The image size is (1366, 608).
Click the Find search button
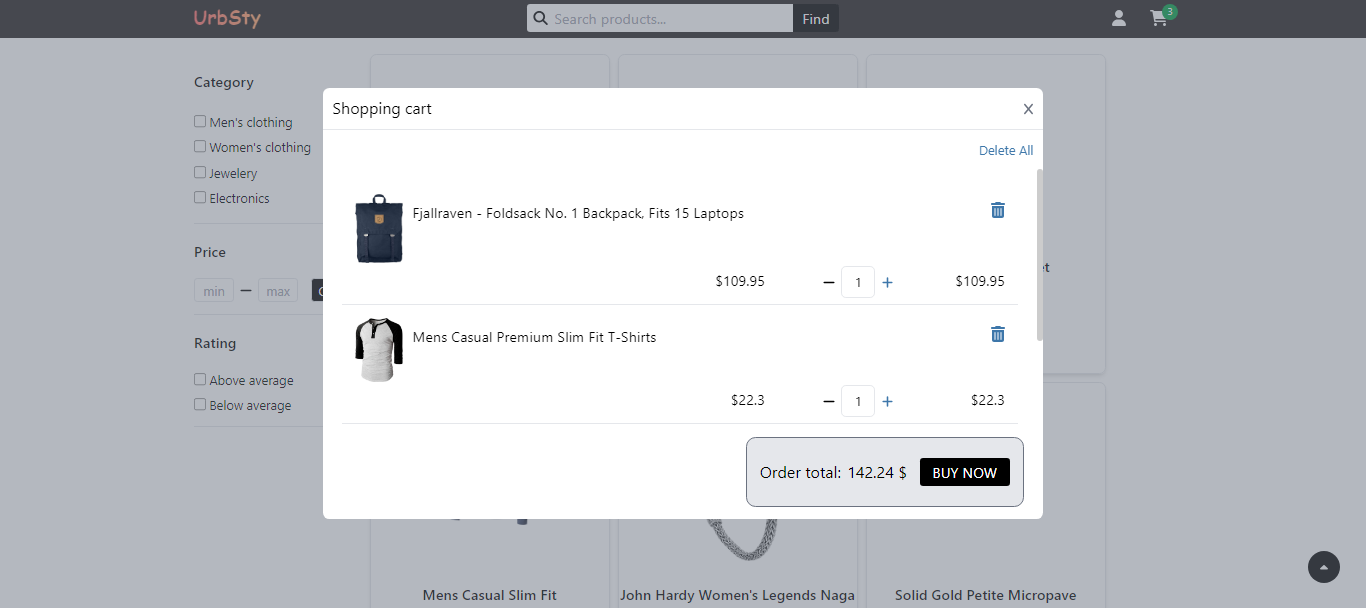(x=816, y=18)
